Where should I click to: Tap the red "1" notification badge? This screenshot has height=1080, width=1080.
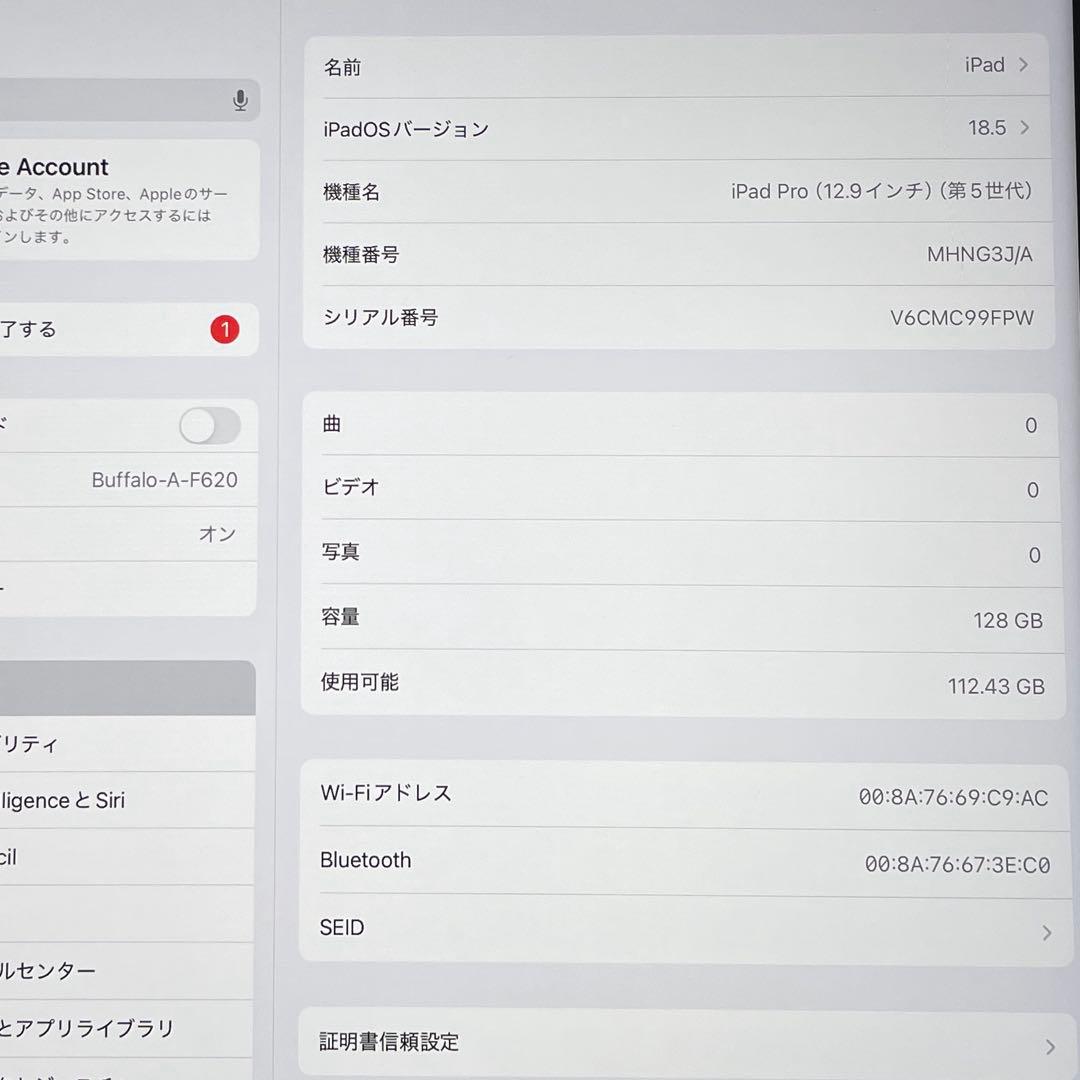tap(224, 329)
